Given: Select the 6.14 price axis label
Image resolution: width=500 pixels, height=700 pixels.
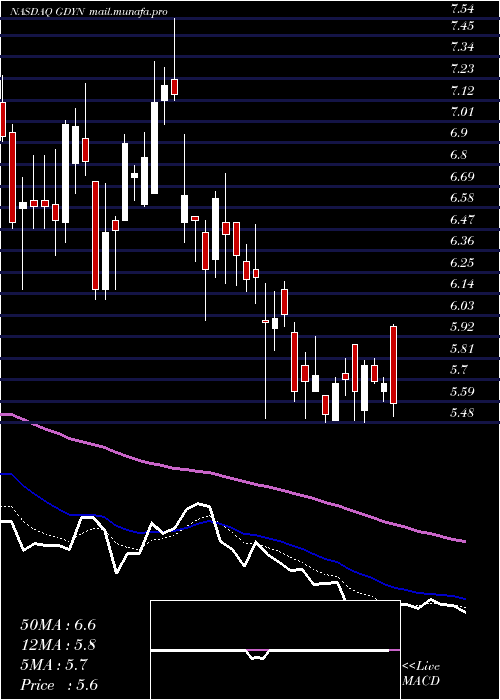Looking at the screenshot, I should (x=462, y=284).
